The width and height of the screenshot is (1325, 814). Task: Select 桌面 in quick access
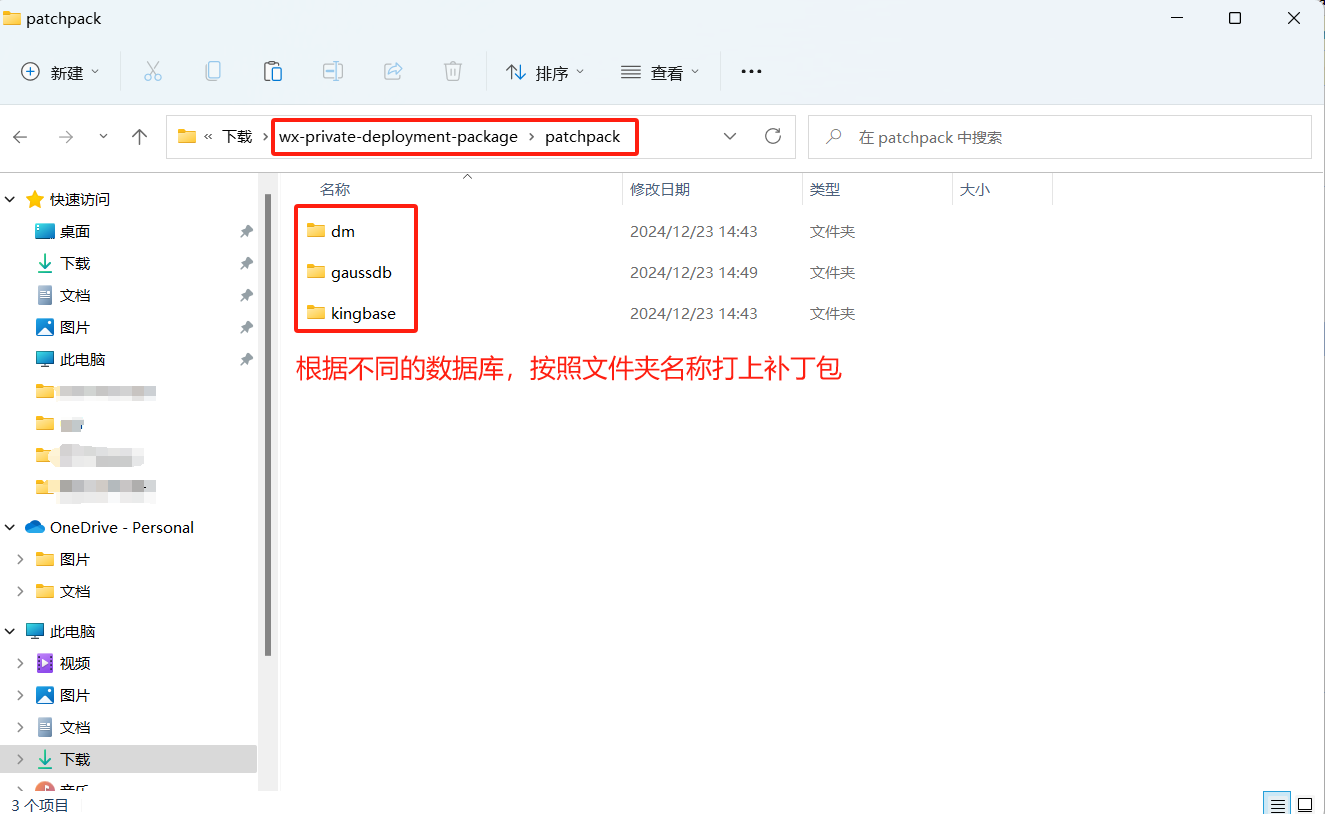click(75, 231)
